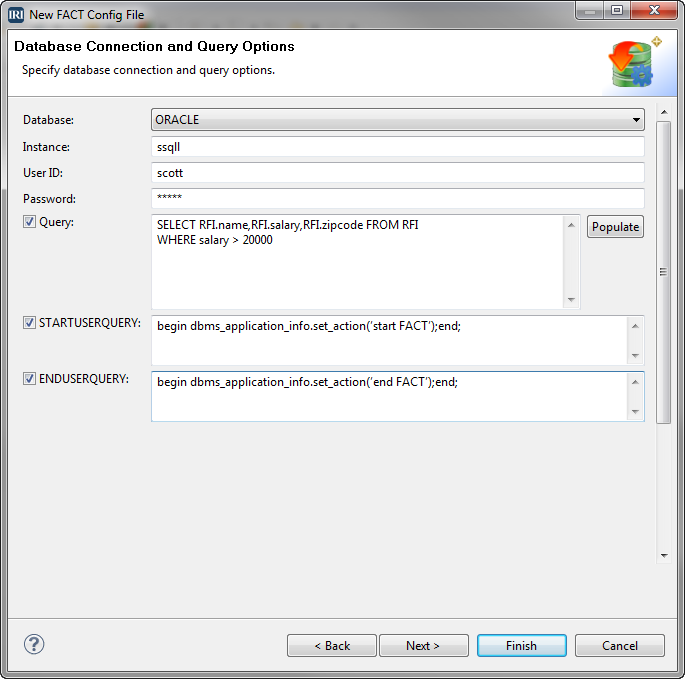Click the 'User ID:' label
The height and width of the screenshot is (679, 685).
coord(43,173)
